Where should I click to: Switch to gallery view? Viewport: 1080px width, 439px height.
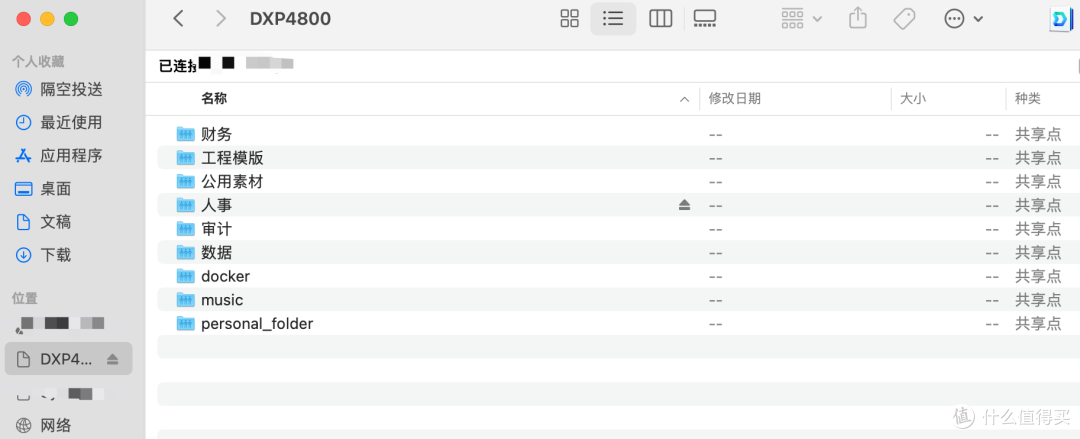[x=705, y=19]
